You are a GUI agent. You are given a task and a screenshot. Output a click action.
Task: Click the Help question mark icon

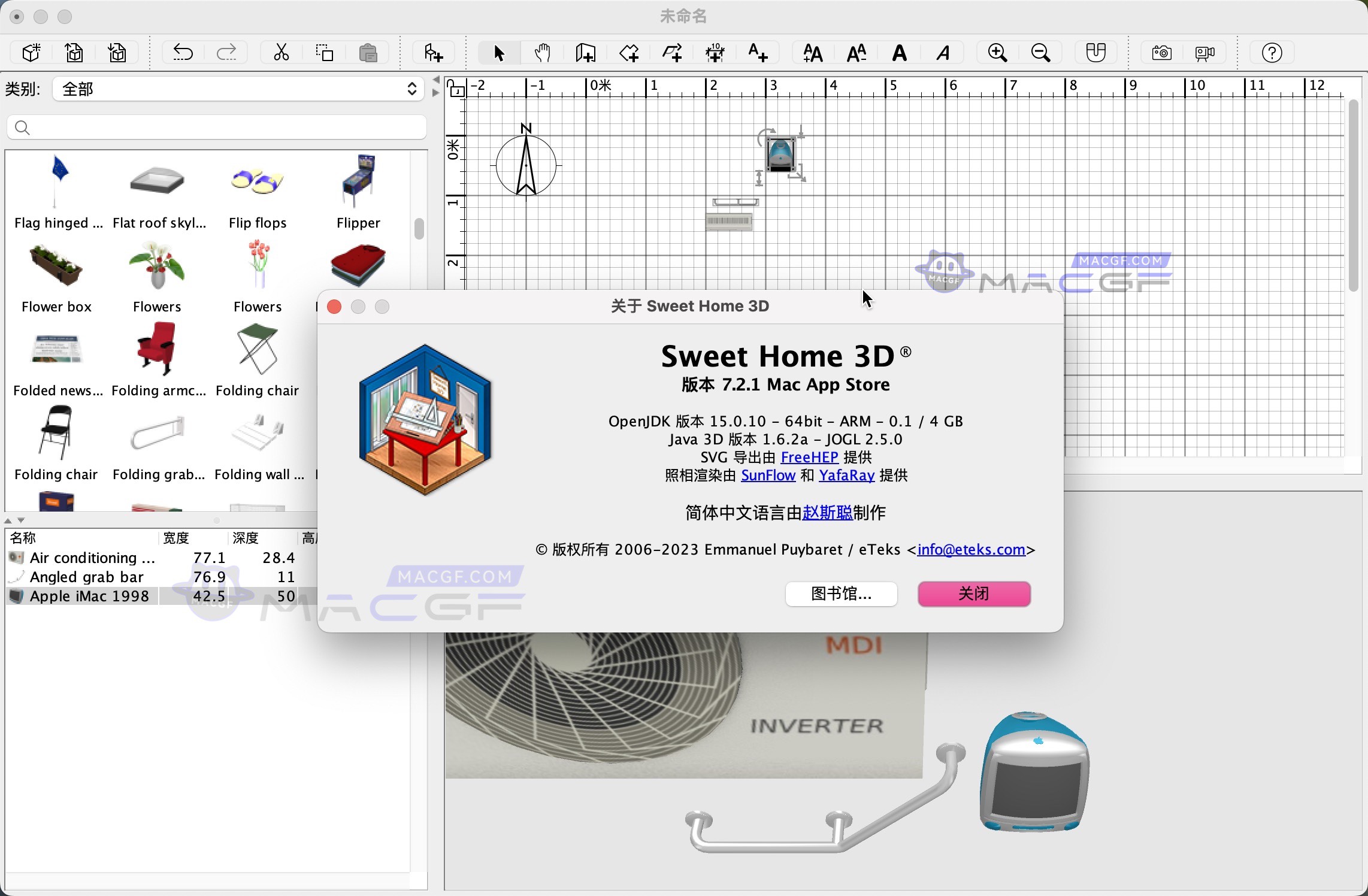pyautogui.click(x=1272, y=53)
